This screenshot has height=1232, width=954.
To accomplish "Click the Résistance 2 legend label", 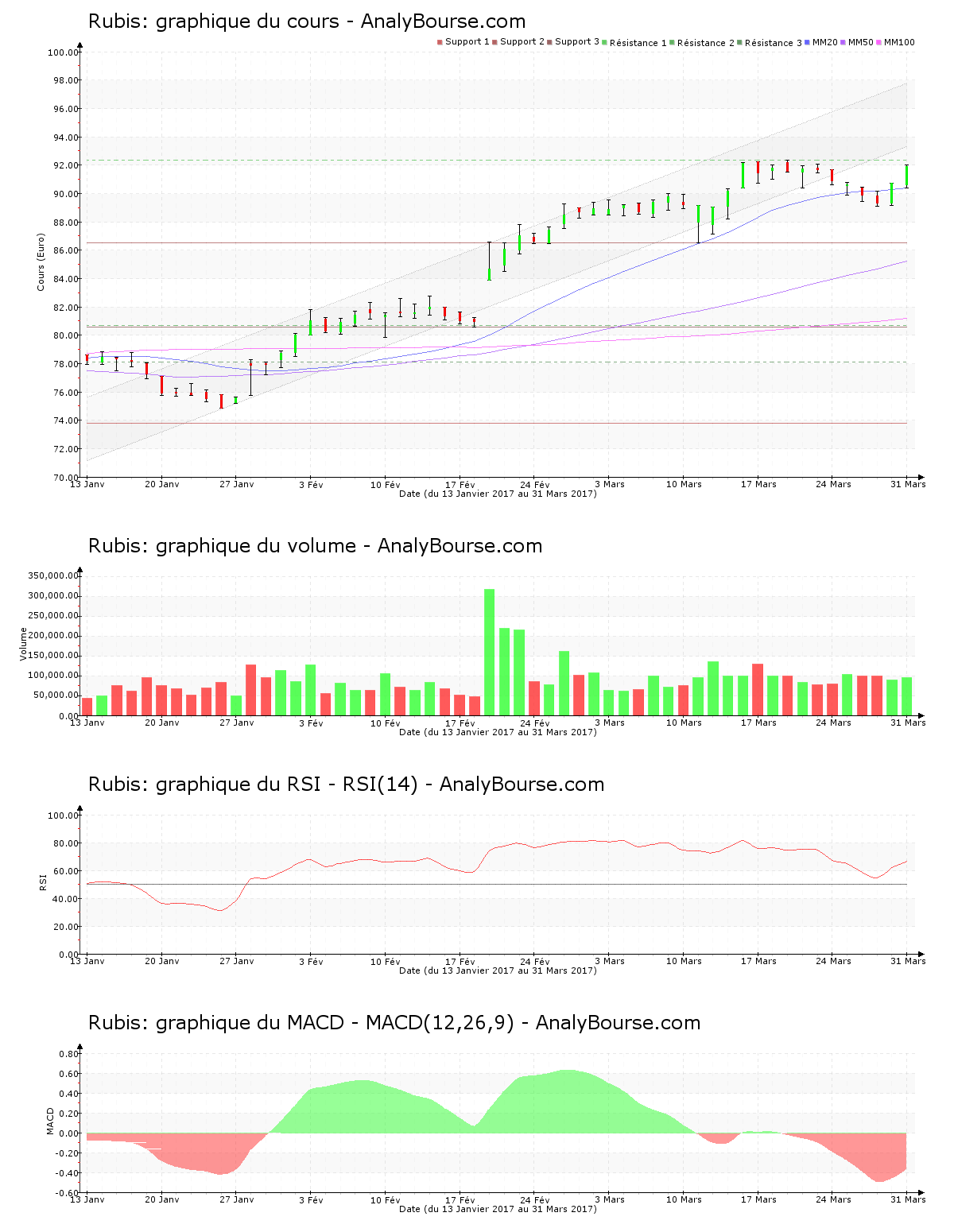I will [x=706, y=43].
